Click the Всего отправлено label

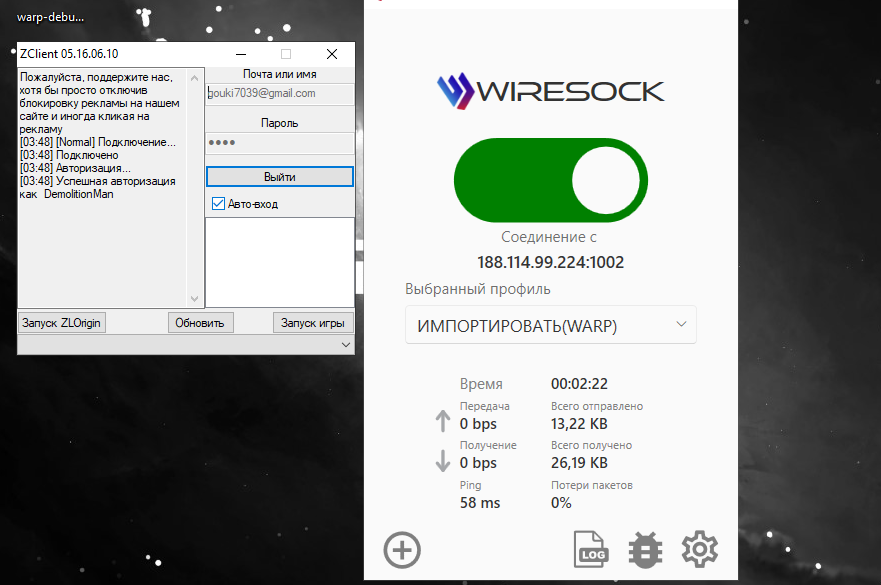pyautogui.click(x=597, y=406)
